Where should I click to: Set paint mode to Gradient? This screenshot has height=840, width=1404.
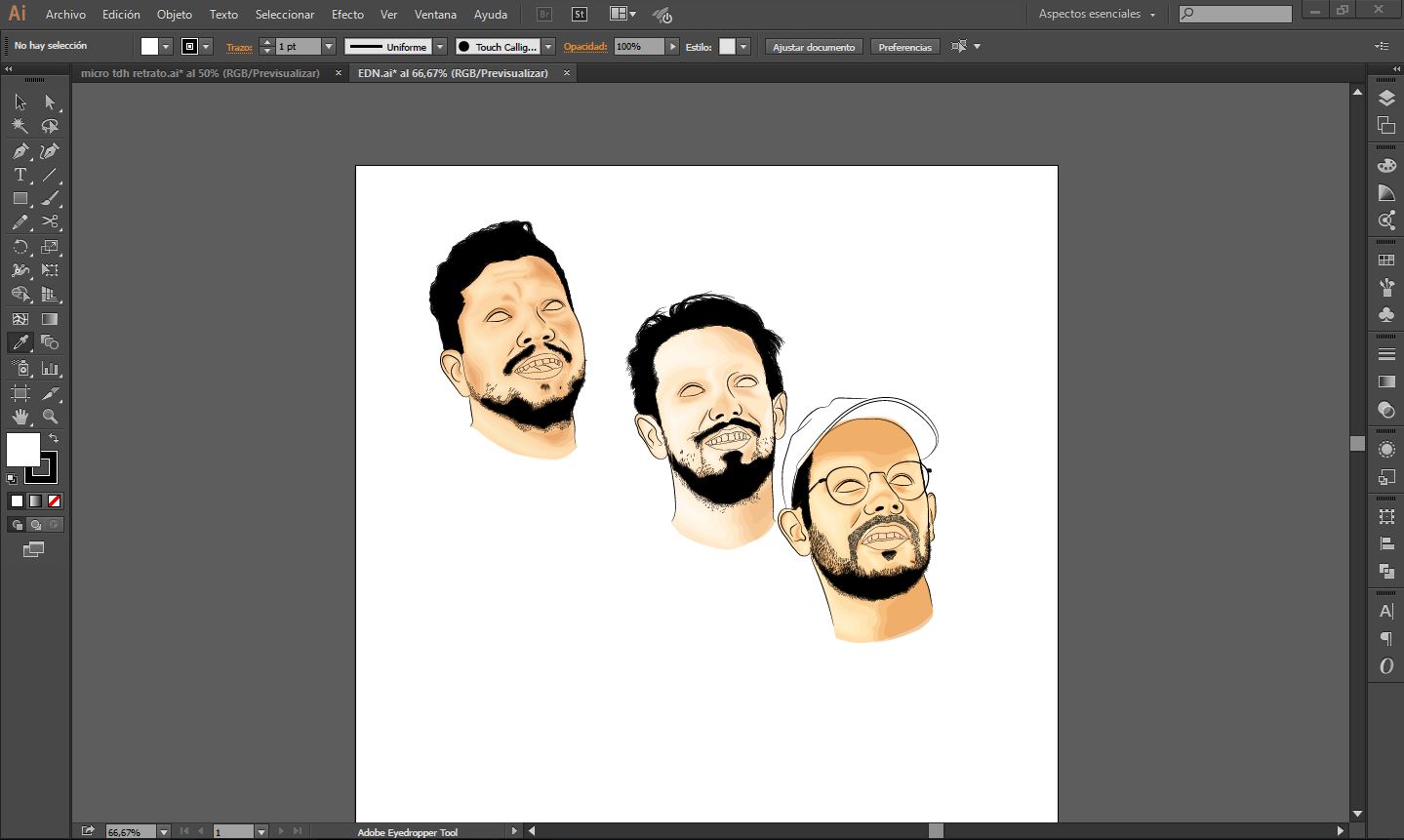[35, 500]
